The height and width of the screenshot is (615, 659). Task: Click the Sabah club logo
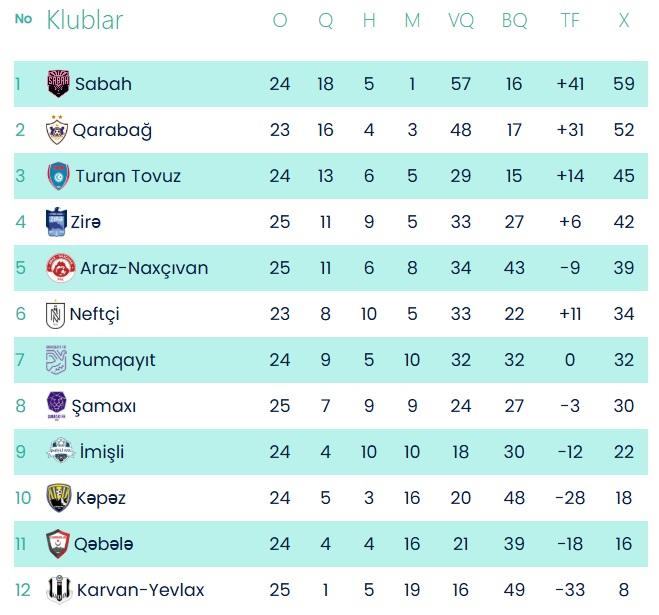coord(58,84)
